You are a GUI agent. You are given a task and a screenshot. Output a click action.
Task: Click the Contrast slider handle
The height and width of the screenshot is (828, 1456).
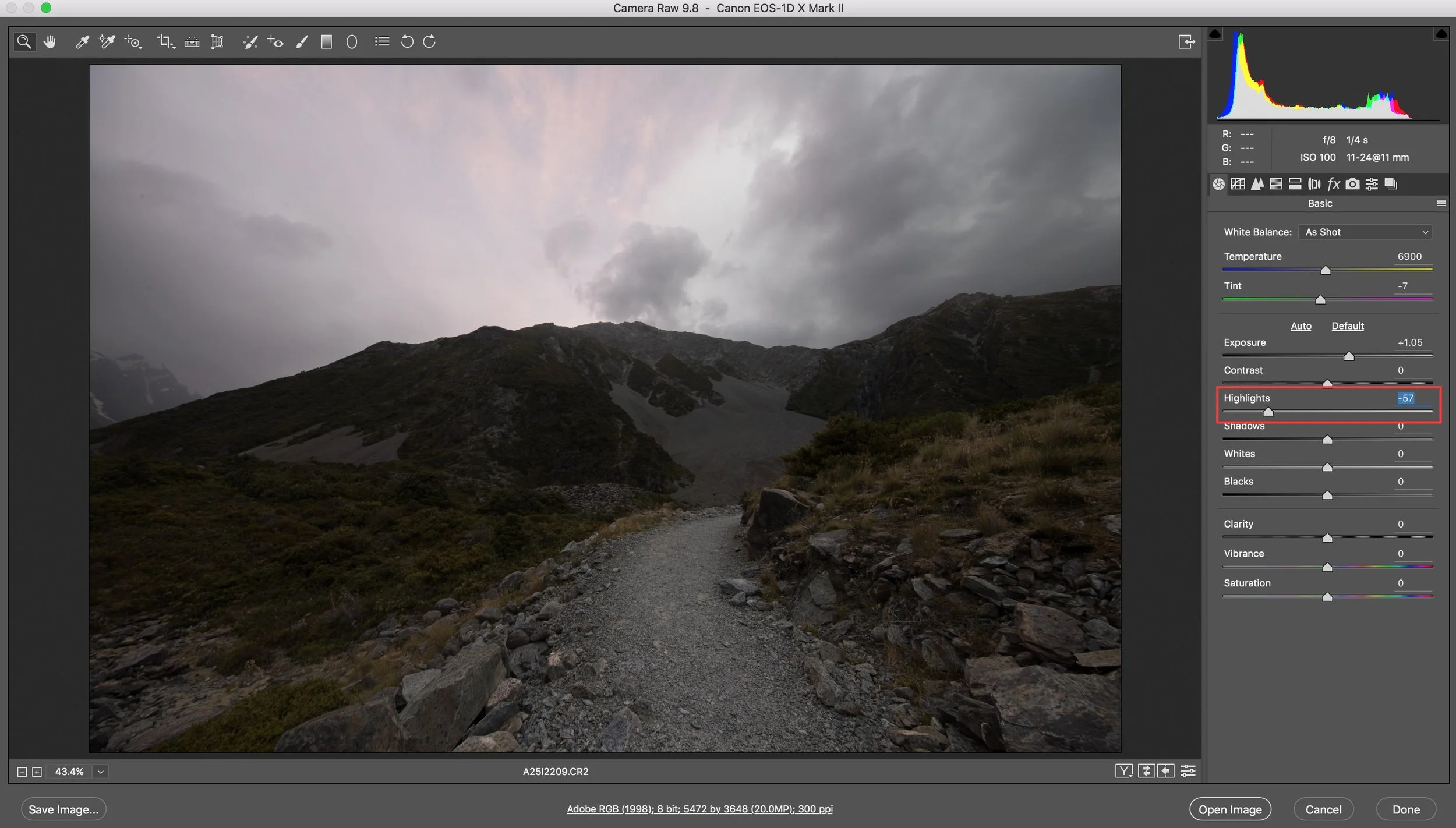1327,383
